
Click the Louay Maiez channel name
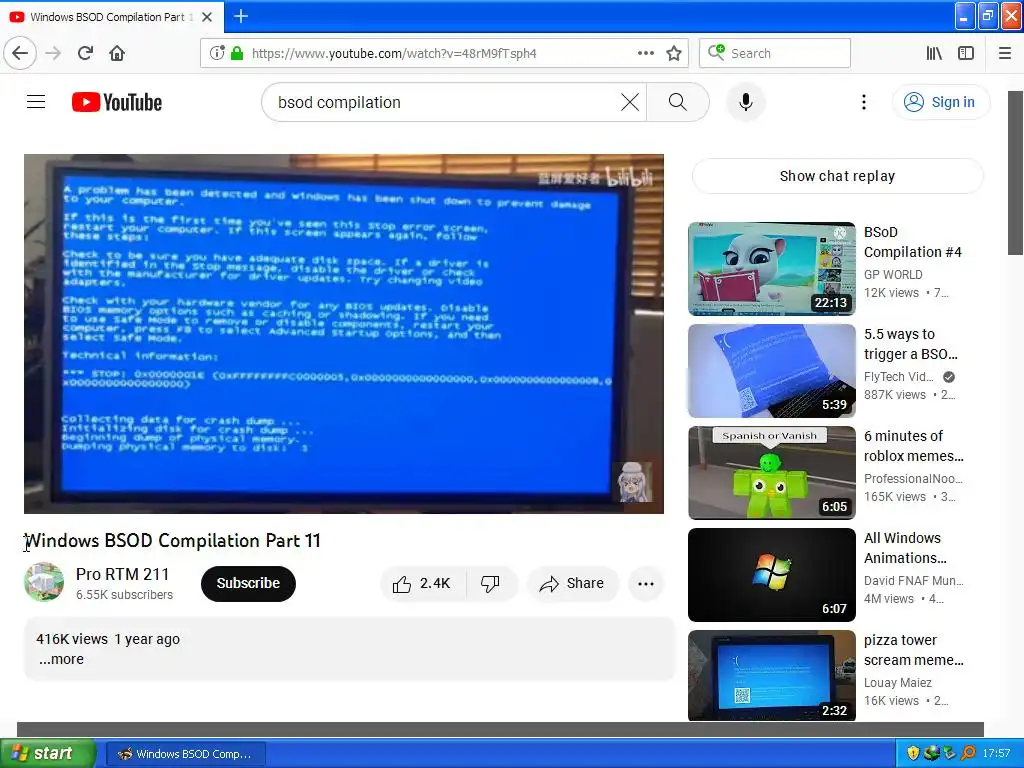[897, 682]
